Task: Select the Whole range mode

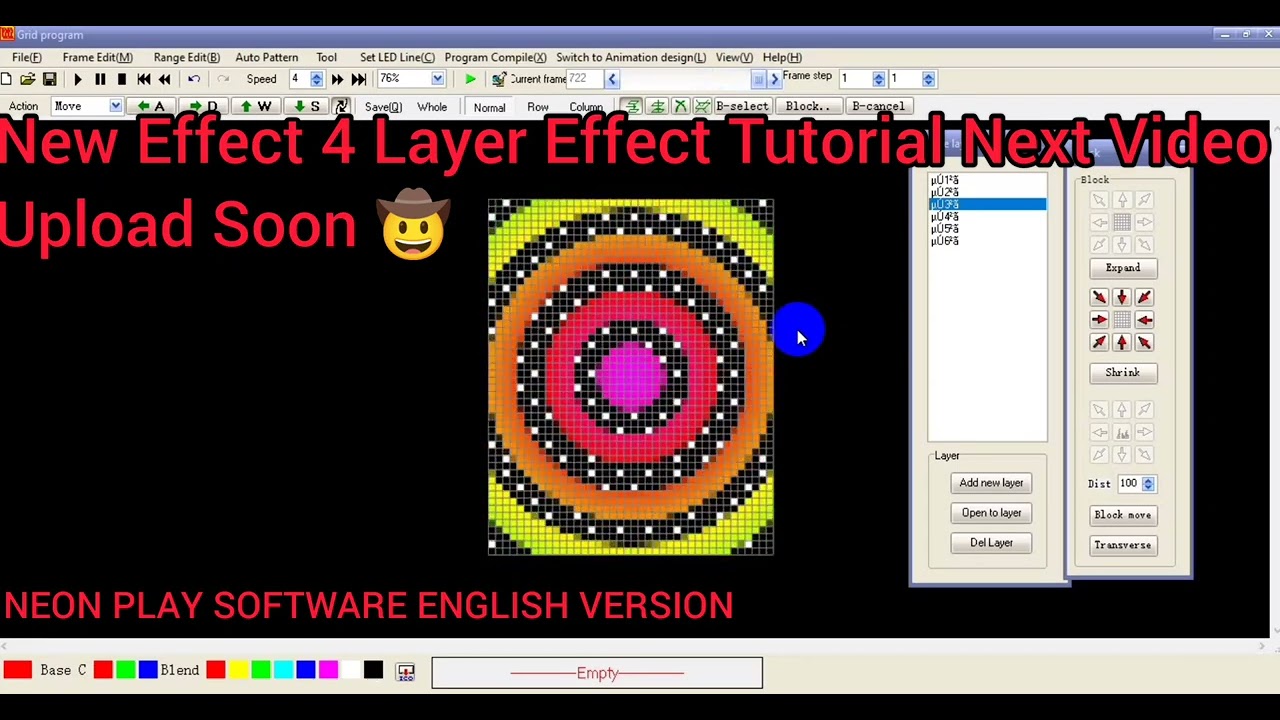Action: click(432, 107)
